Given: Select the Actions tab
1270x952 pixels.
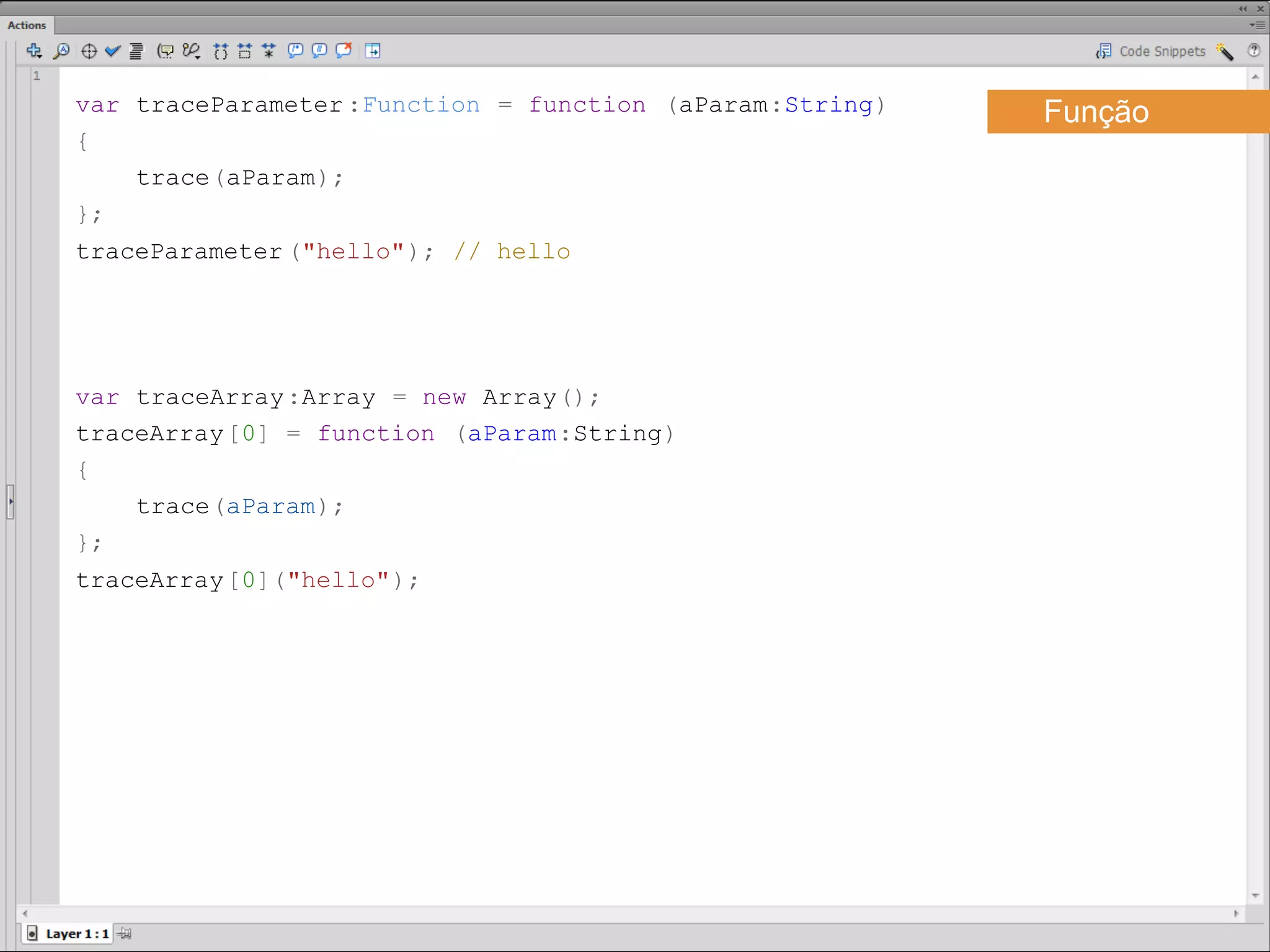Looking at the screenshot, I should click(27, 25).
